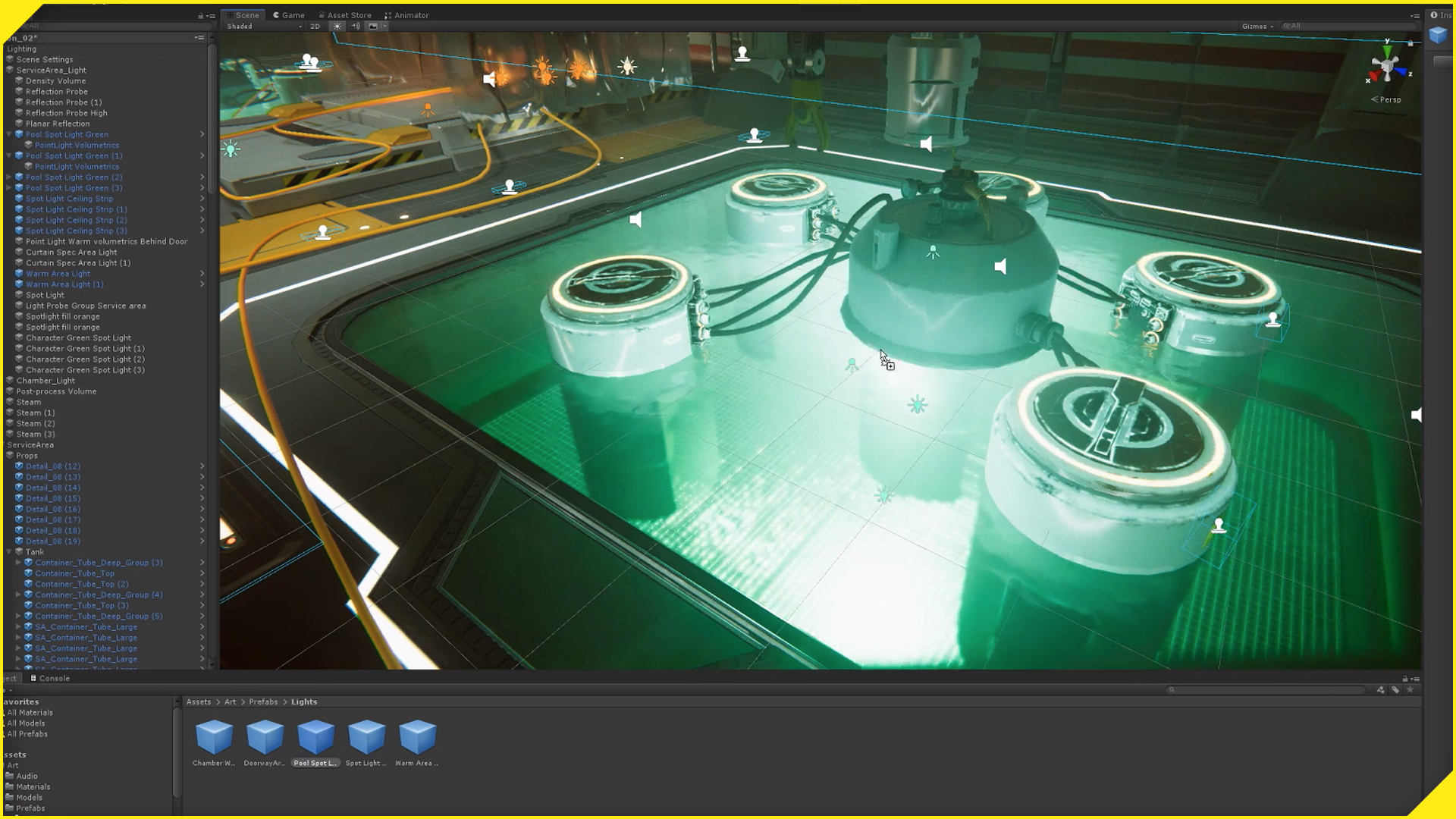Toggle scene lighting sun icon
1456x819 pixels.
pos(337,26)
